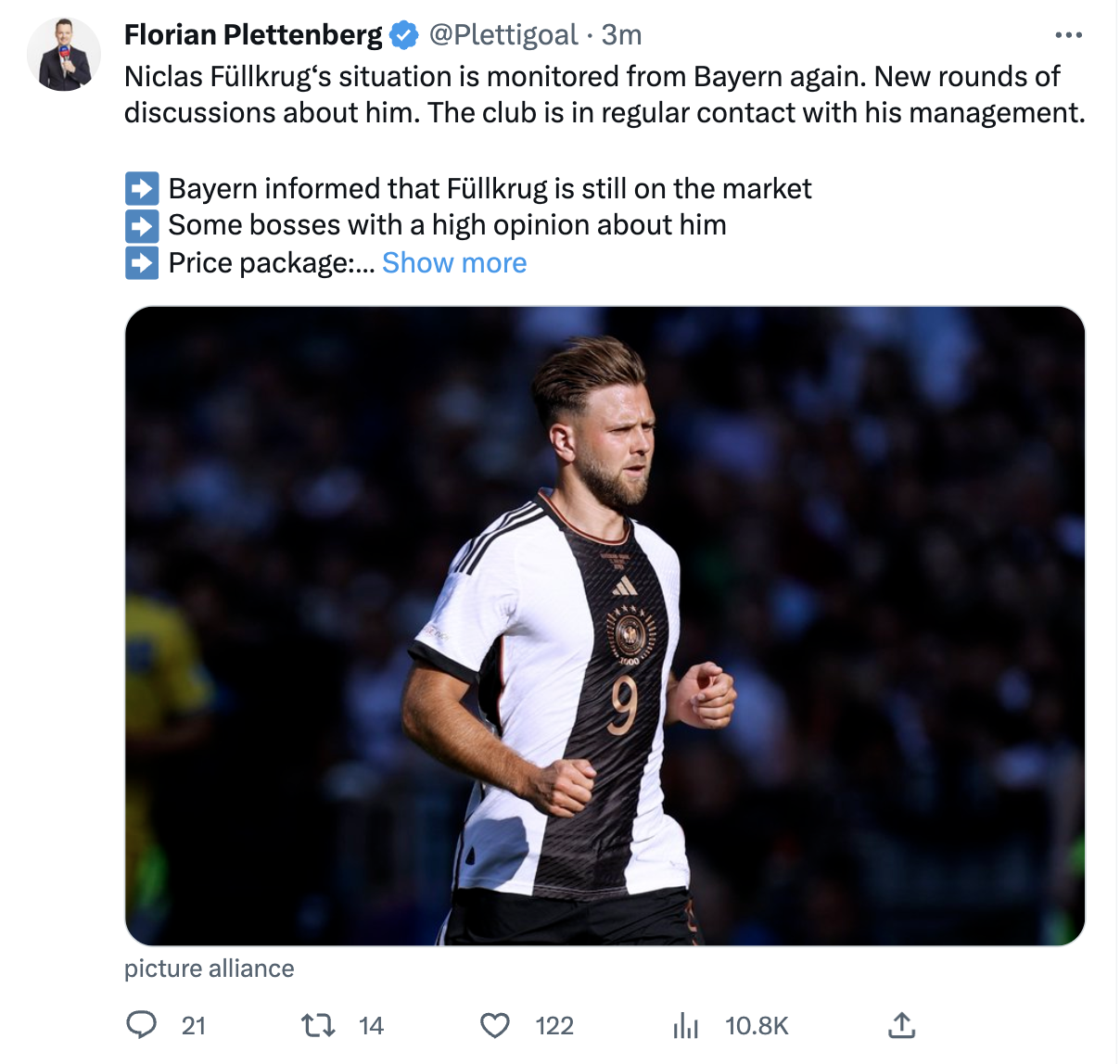Screen dimensions: 1120x1064
Task: Click the 10.8K views count
Action: click(x=757, y=1025)
